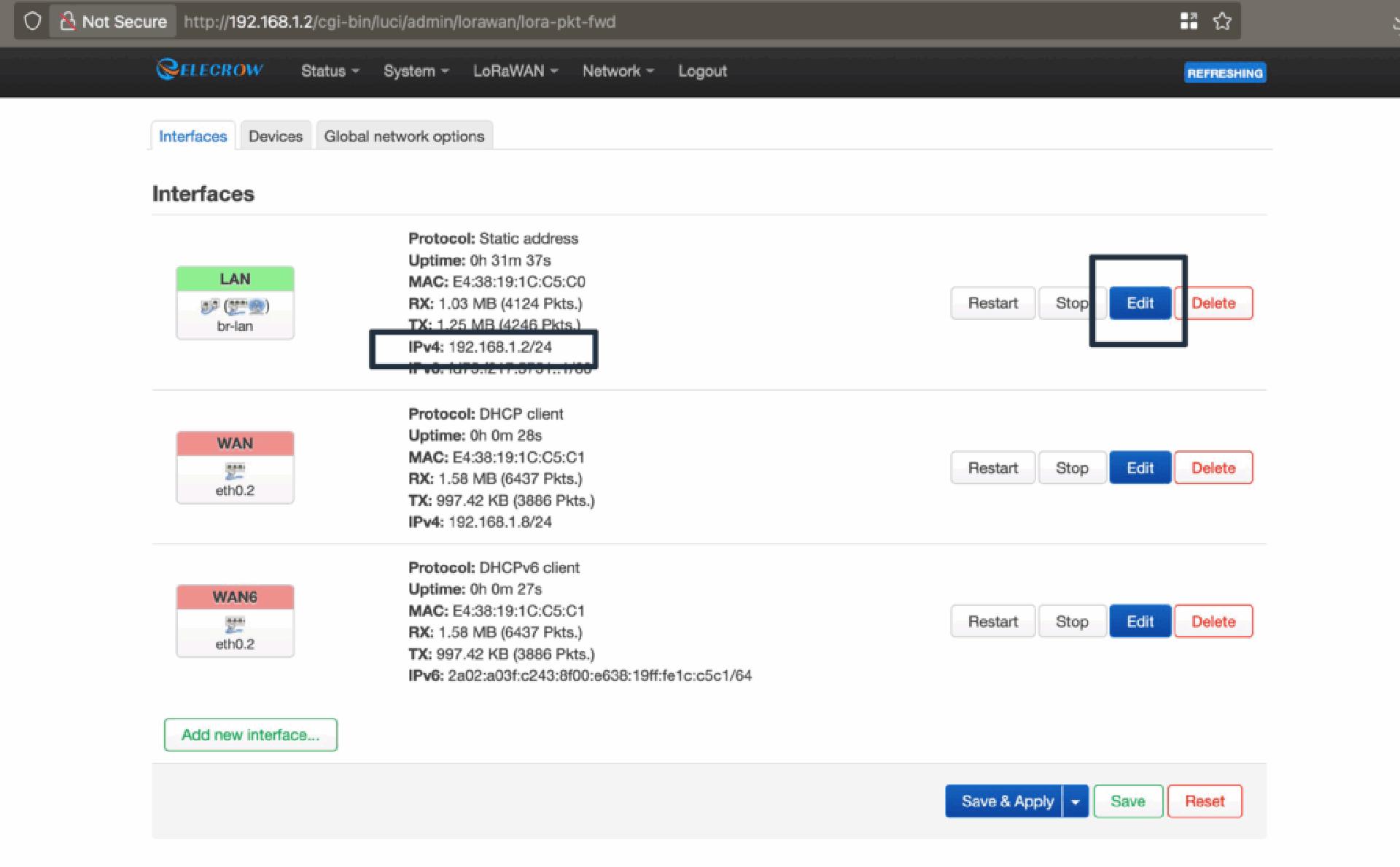Screen dimensions: 1400x867
Task: Click the browser shield icon in address bar
Action: [x=32, y=21]
